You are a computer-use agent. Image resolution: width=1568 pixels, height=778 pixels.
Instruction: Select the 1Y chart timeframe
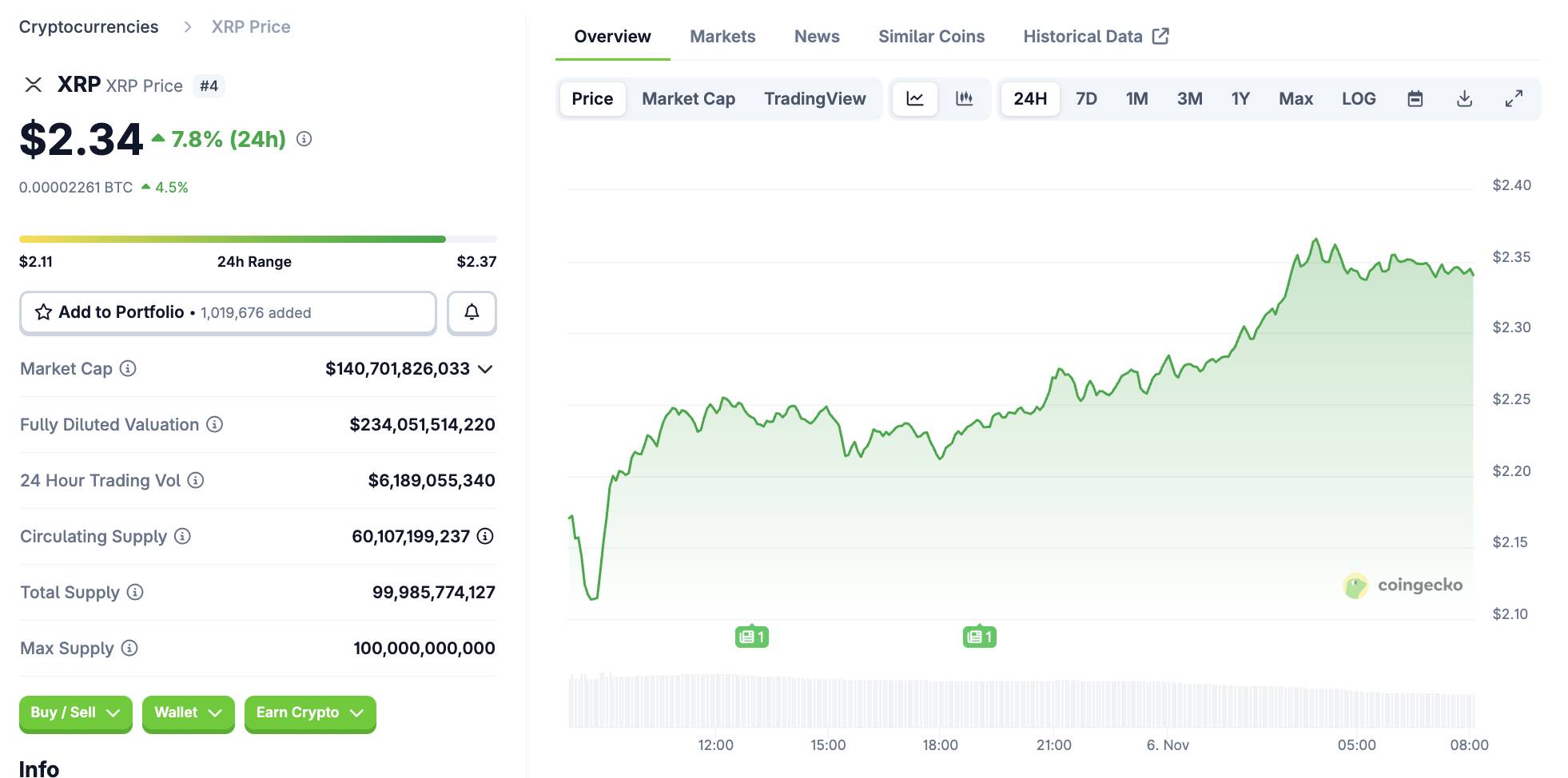pyautogui.click(x=1240, y=98)
